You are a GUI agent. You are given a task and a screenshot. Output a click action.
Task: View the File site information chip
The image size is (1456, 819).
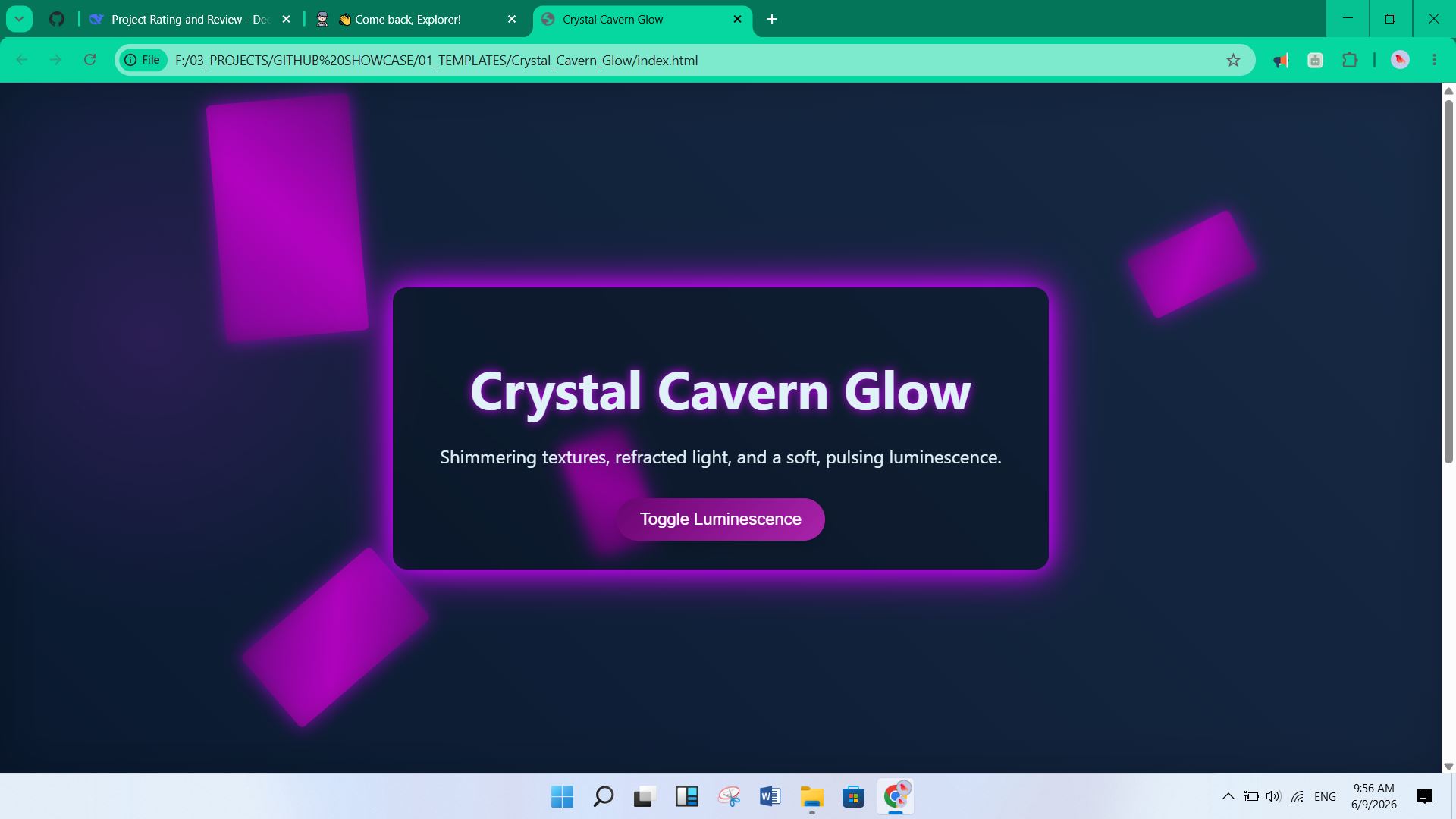(143, 60)
